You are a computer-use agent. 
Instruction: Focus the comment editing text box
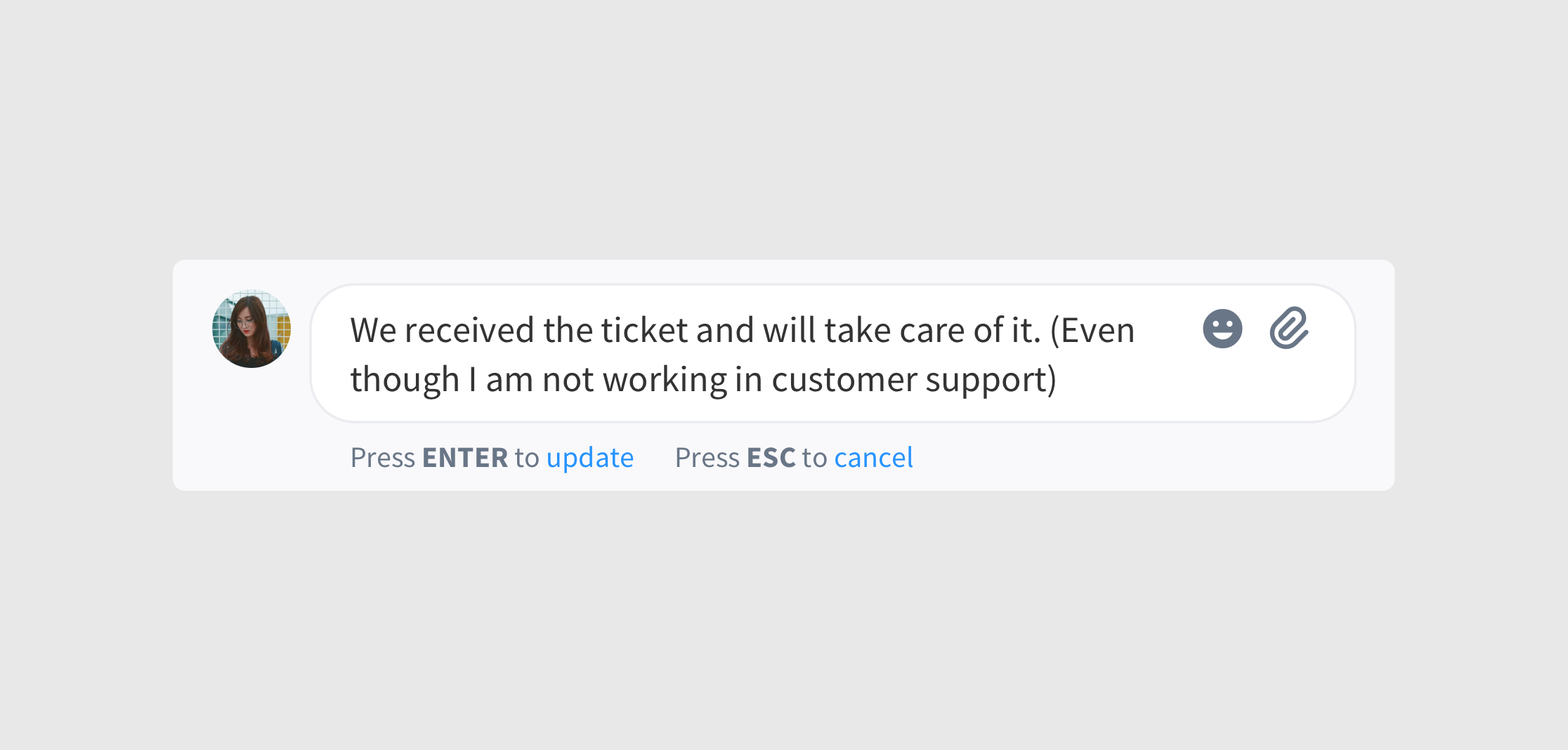click(833, 353)
